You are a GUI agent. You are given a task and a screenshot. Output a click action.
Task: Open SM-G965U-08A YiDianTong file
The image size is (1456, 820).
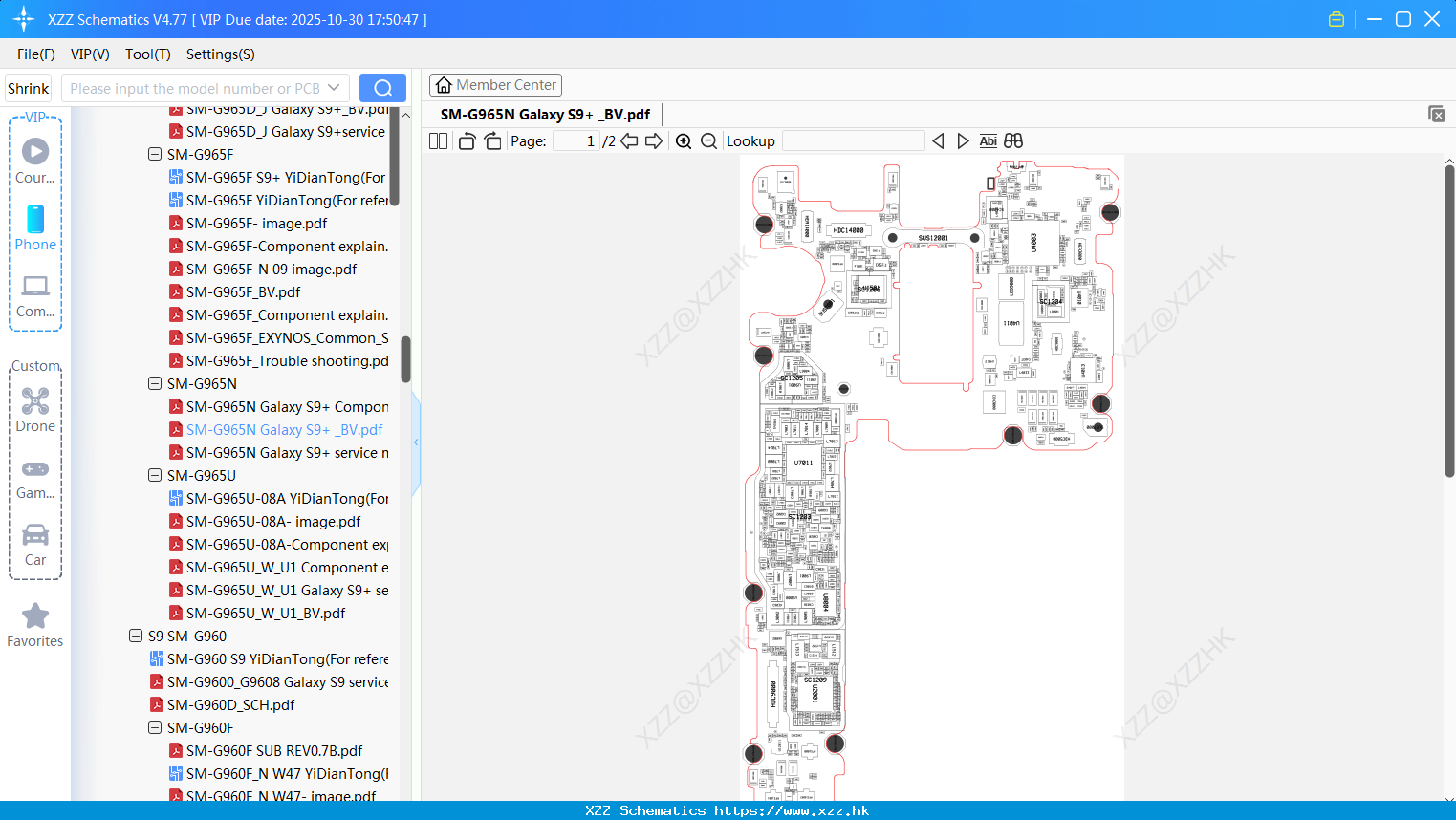(278, 498)
